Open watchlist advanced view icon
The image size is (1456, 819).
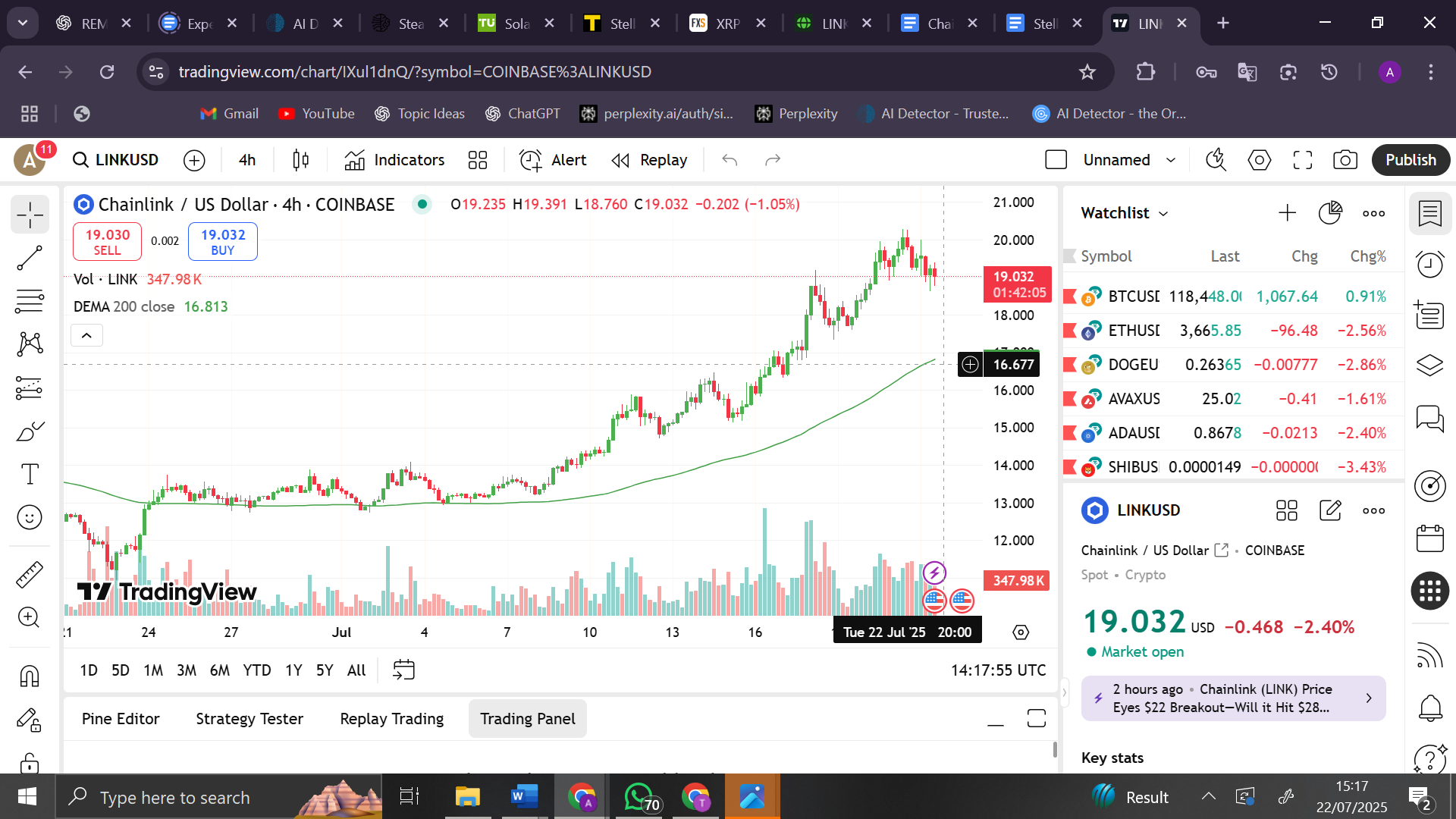[1330, 213]
